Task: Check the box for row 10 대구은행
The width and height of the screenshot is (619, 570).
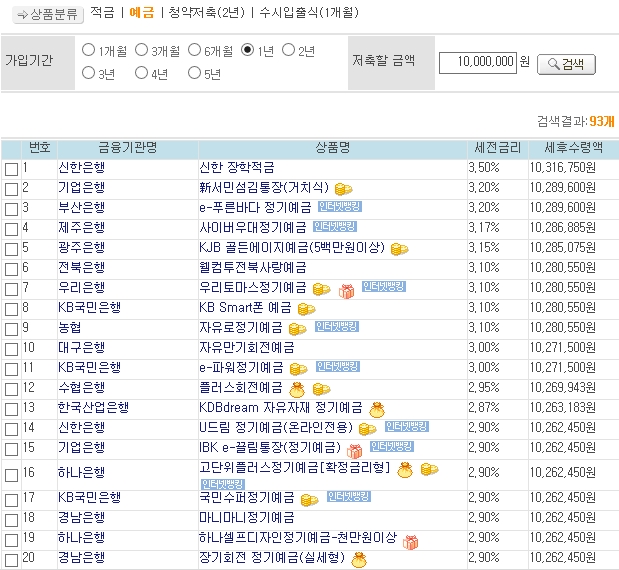Action: click(11, 349)
